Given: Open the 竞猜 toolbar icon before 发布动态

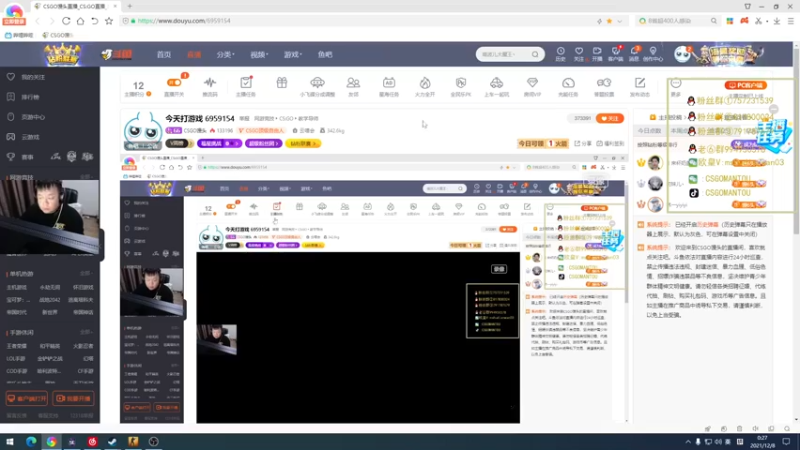Looking at the screenshot, I should [x=604, y=86].
